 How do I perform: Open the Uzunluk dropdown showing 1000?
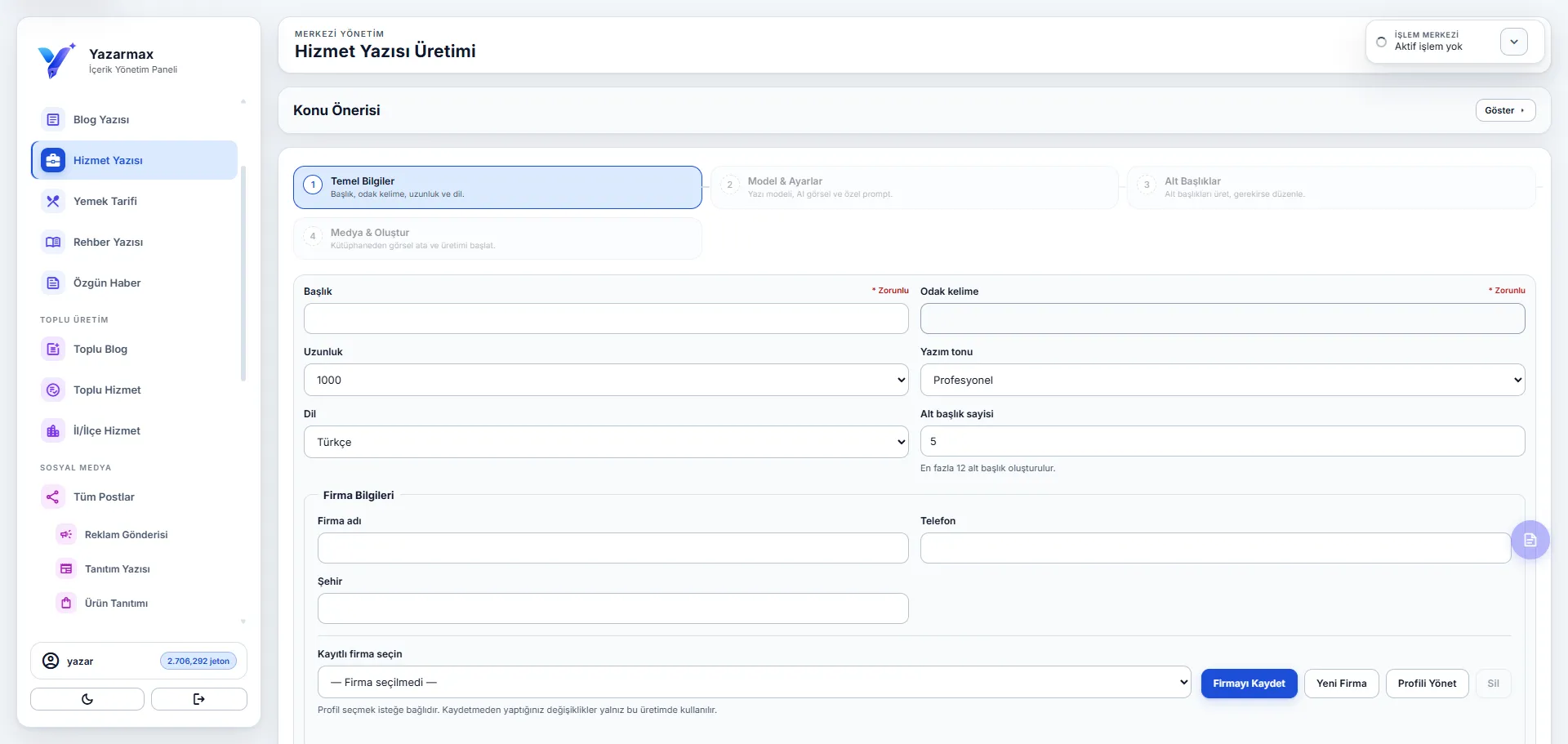pyautogui.click(x=606, y=380)
